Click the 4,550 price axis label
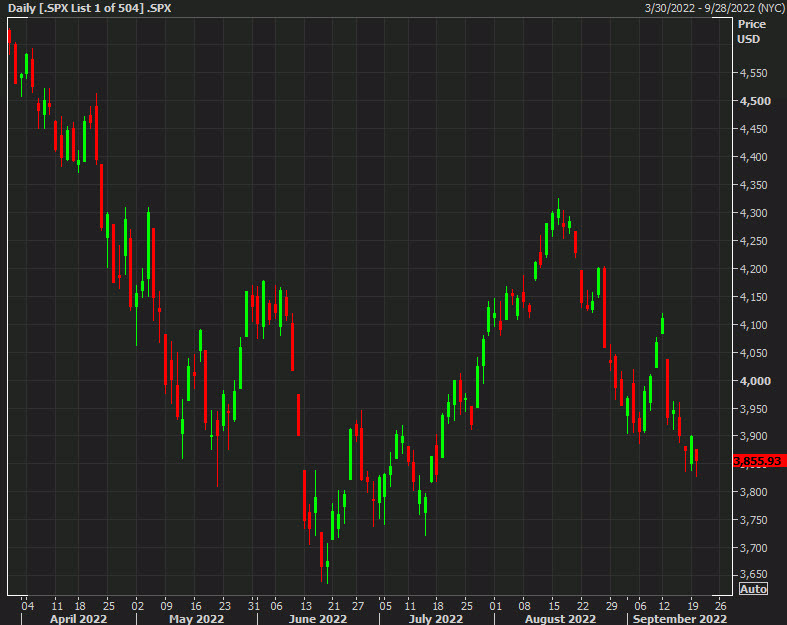The height and width of the screenshot is (625, 787). point(753,73)
